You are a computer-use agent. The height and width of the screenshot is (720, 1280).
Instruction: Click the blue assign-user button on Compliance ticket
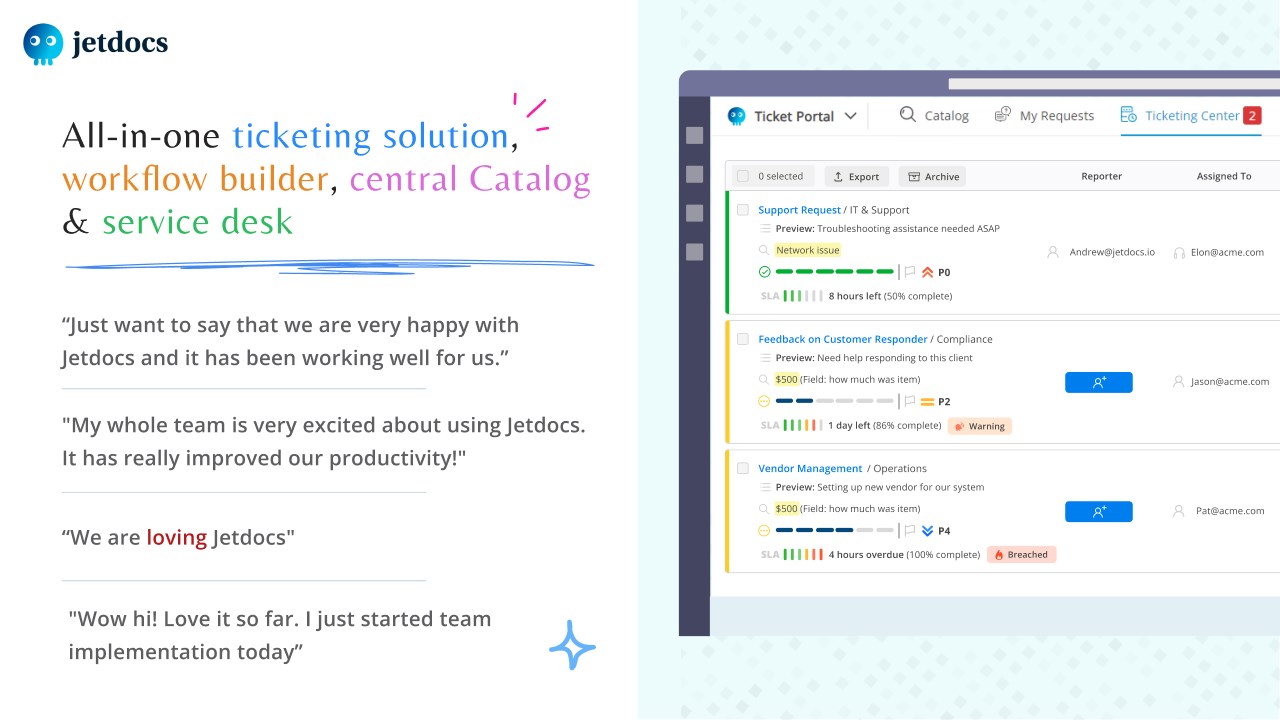[1099, 382]
